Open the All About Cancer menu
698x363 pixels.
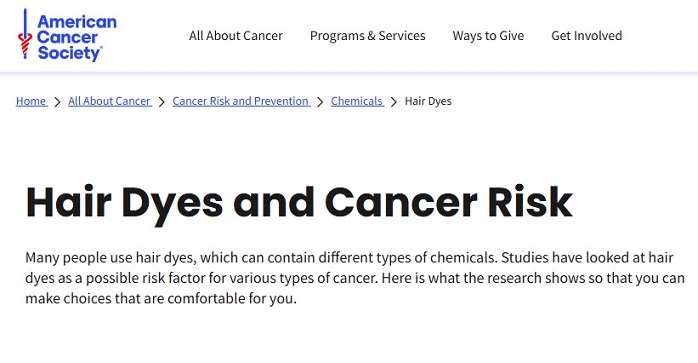(236, 36)
